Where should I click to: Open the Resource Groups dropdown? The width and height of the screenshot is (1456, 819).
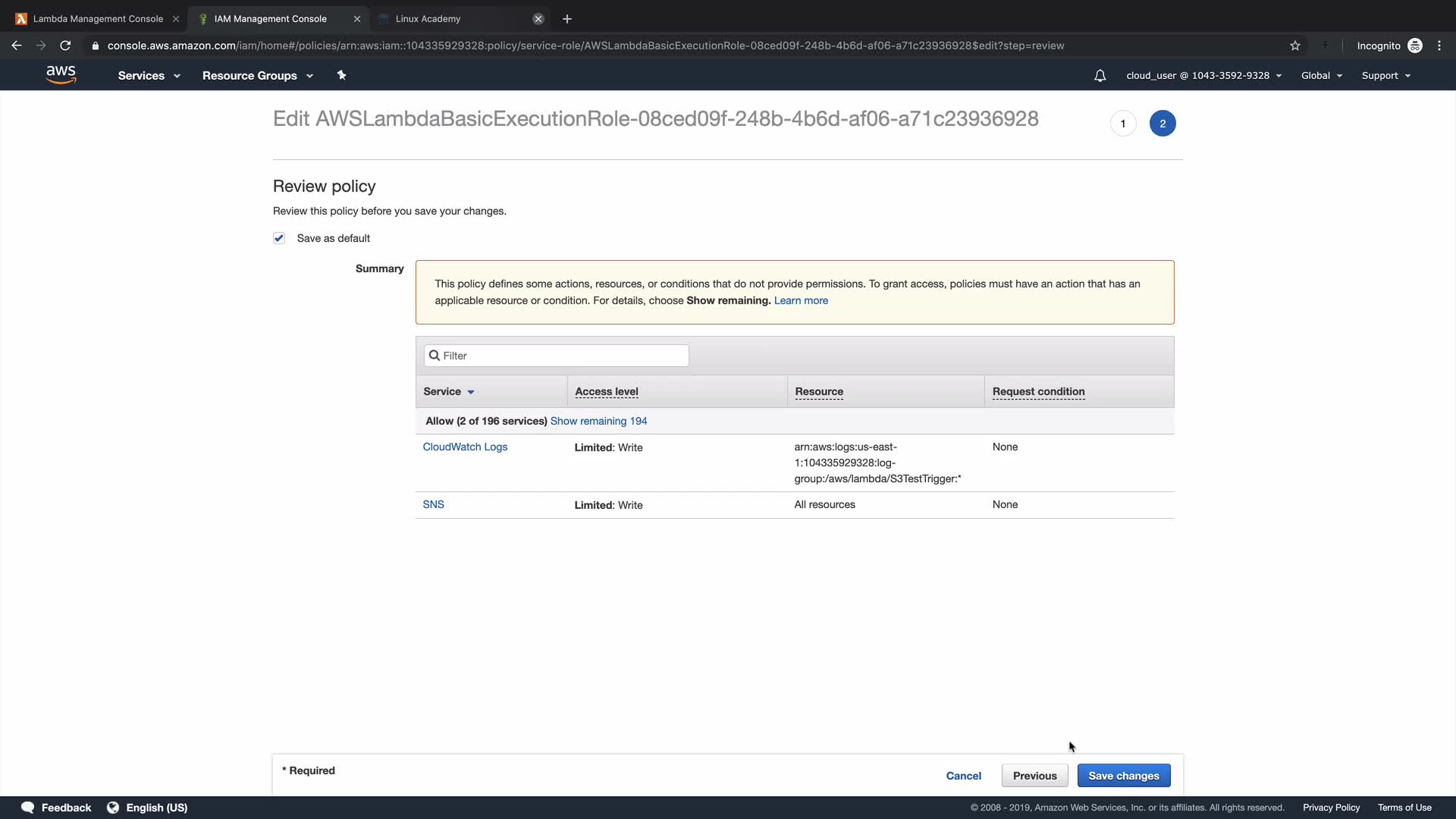257,76
